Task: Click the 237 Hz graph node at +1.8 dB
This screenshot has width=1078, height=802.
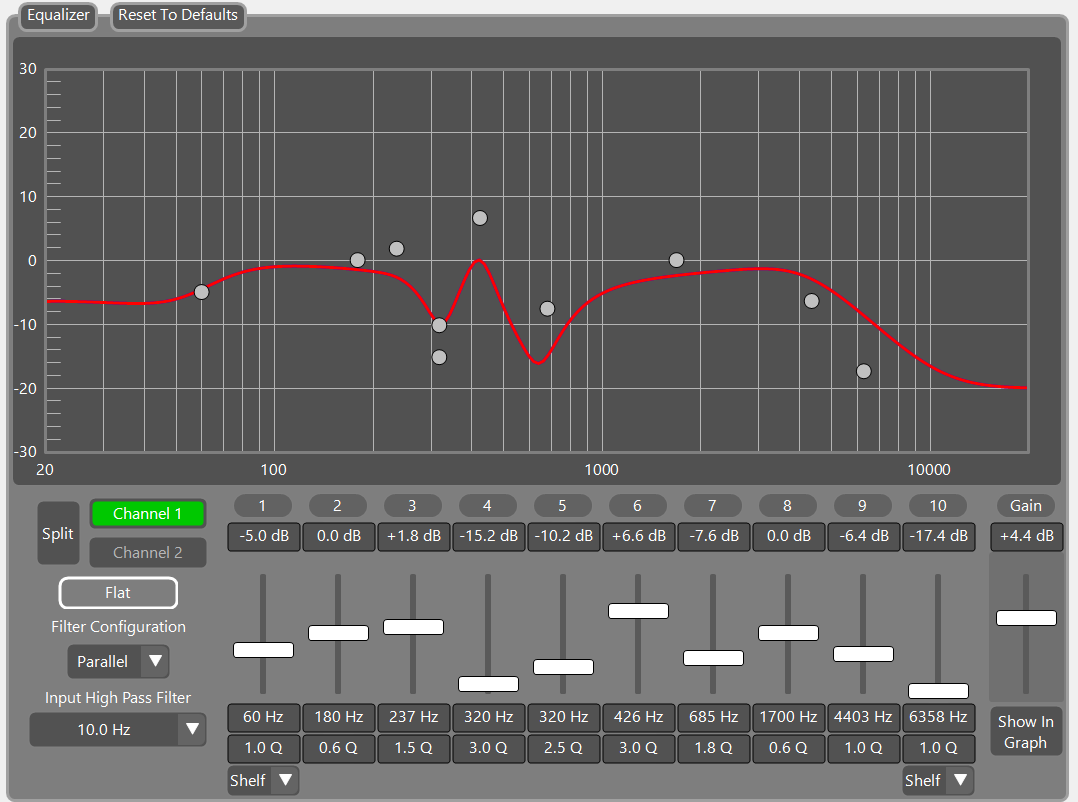Action: point(397,249)
